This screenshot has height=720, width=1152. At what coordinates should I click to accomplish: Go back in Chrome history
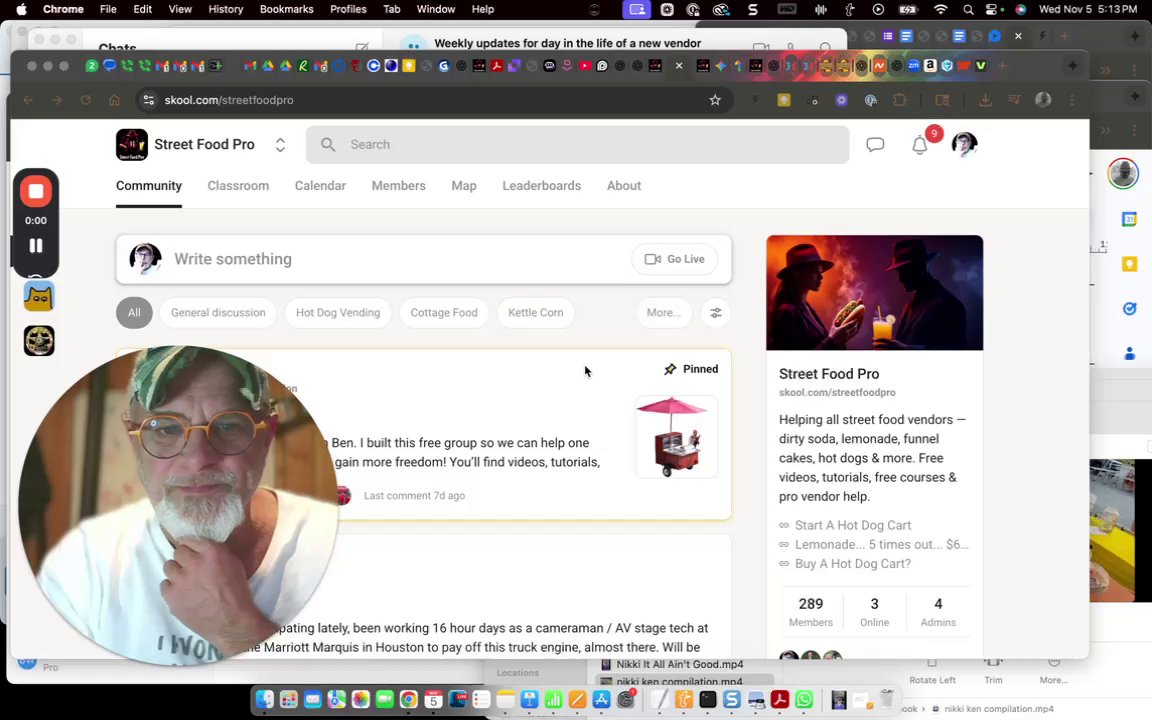28,100
